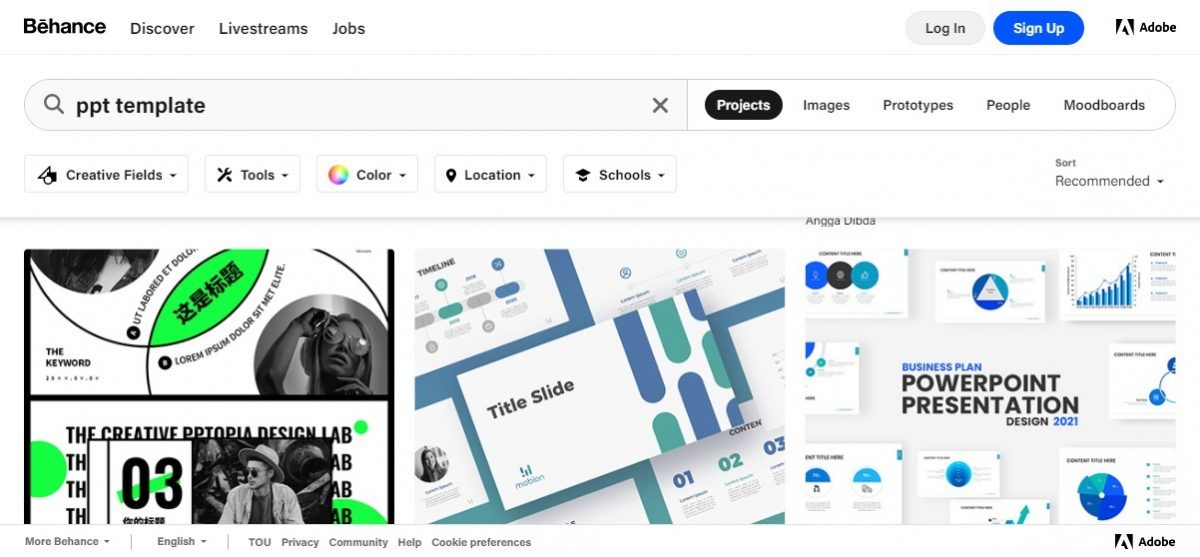Click the Adobe logo in header
The image size is (1200, 557).
pos(1146,28)
